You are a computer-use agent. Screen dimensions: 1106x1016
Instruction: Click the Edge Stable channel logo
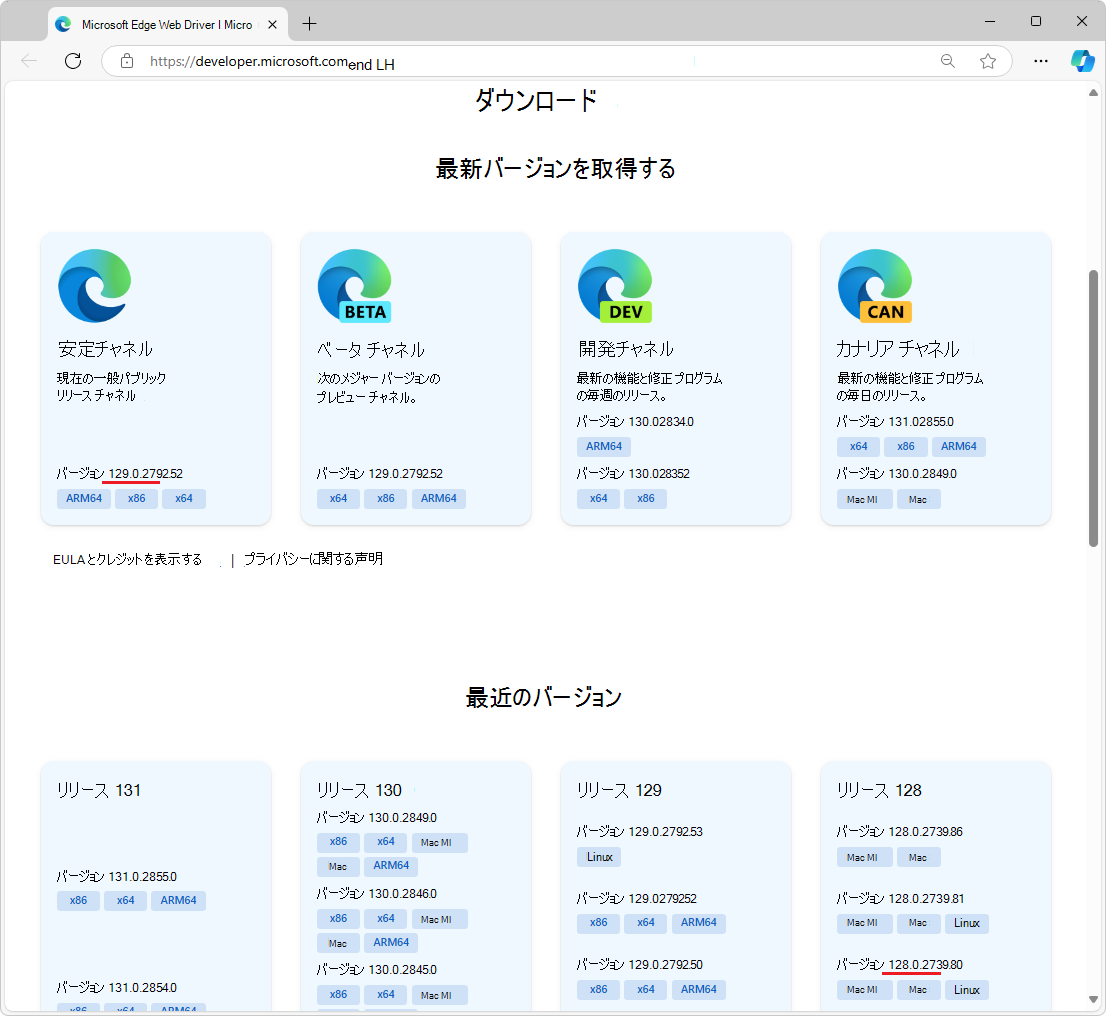pos(95,286)
